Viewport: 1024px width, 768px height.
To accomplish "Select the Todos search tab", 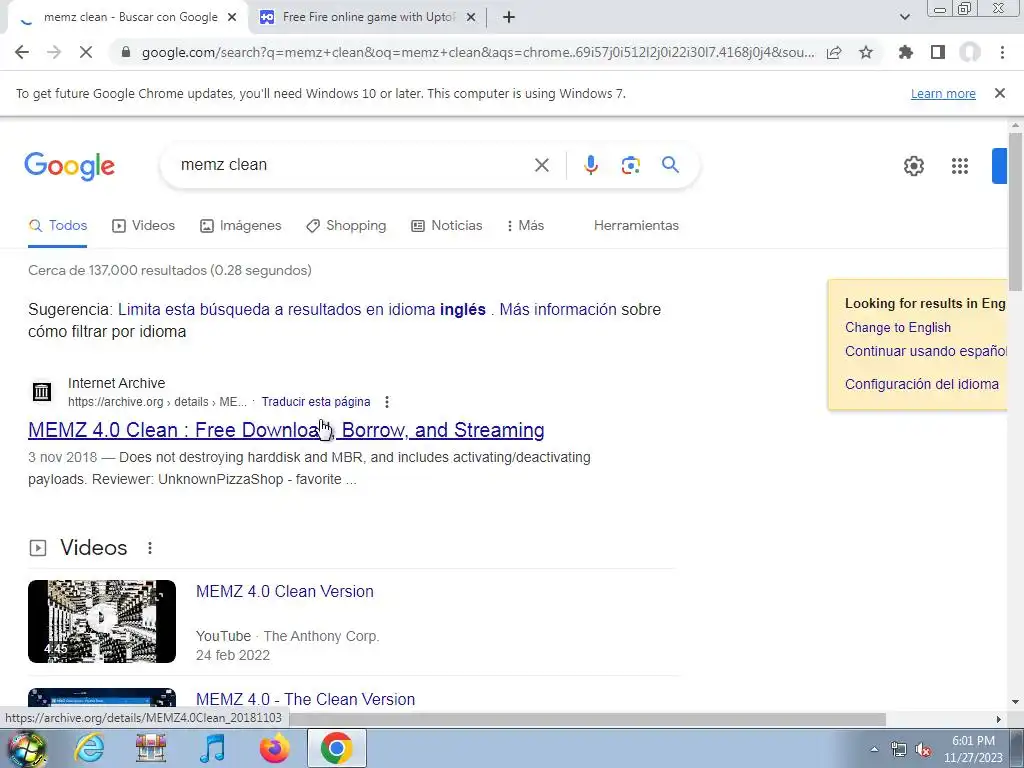I will [x=57, y=225].
